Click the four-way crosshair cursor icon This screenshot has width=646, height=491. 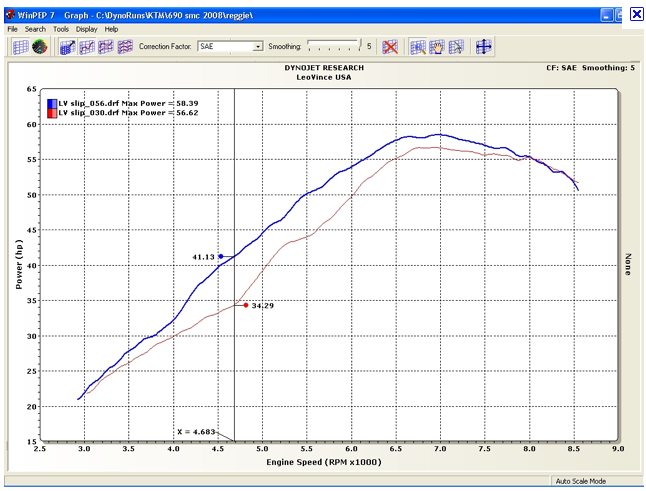point(483,47)
